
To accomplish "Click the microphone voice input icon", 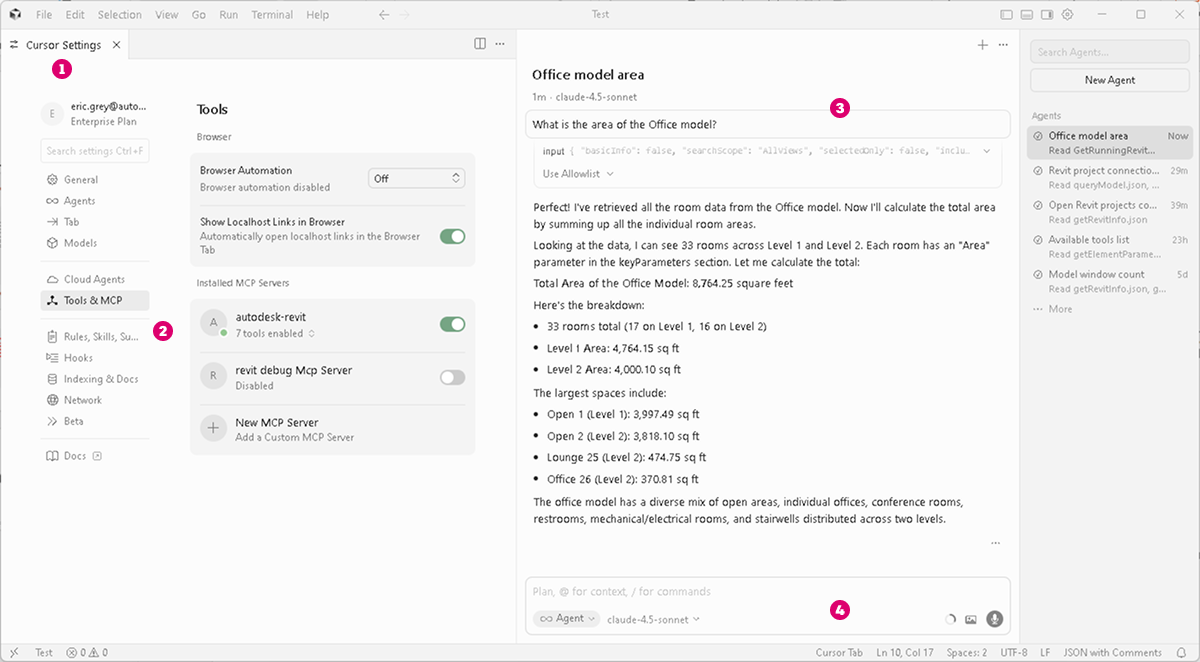I will (994, 619).
